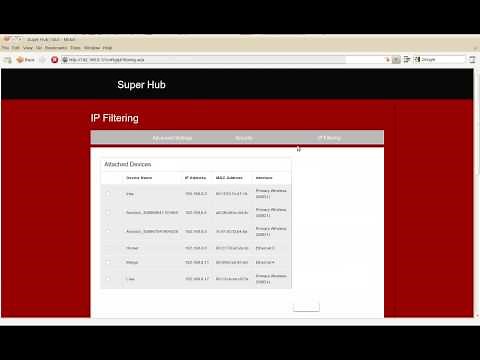Open the Tools menu
The image size is (480, 360).
pyautogui.click(x=75, y=48)
